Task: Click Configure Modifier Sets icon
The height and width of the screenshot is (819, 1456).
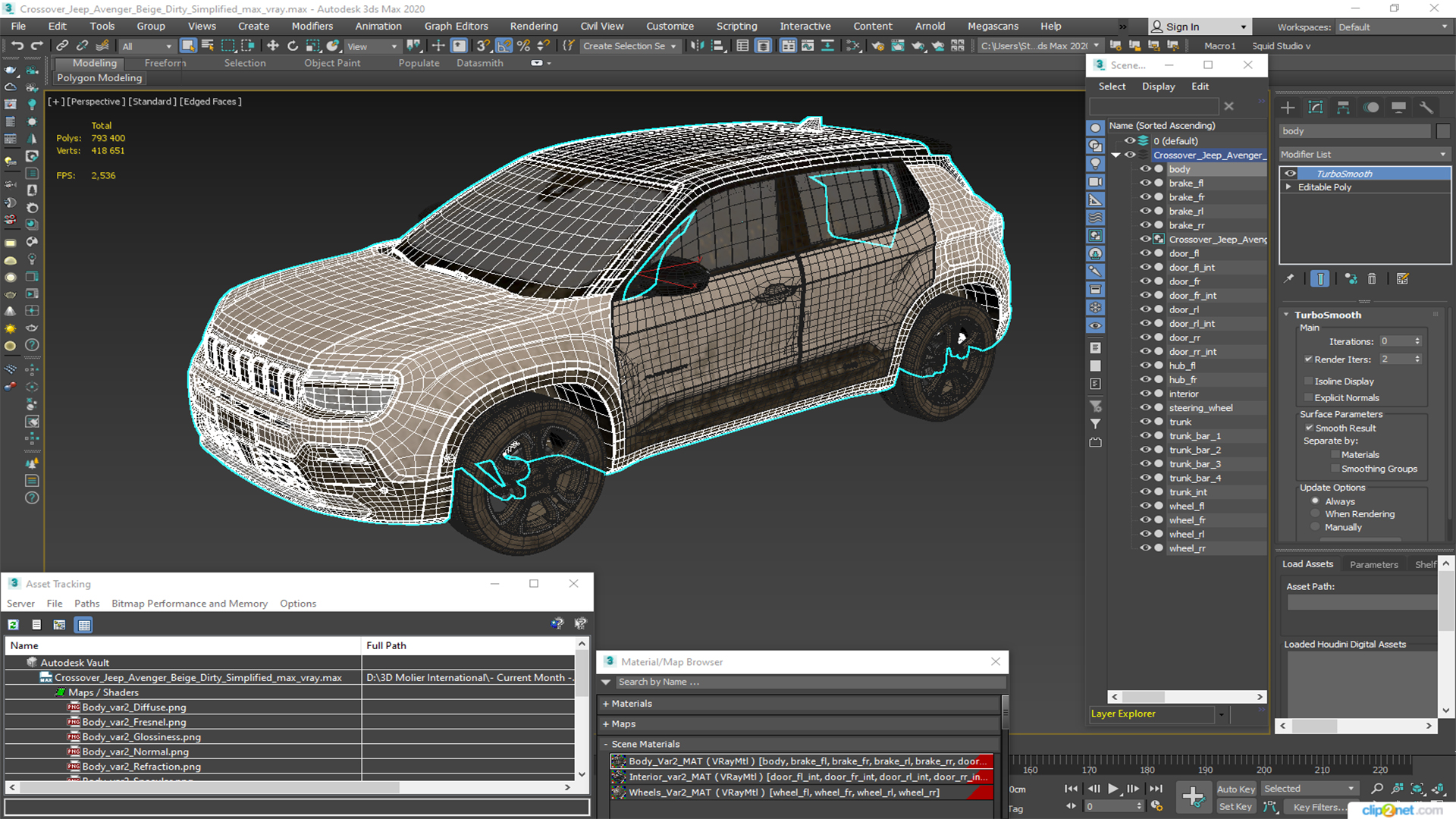Action: [x=1402, y=279]
